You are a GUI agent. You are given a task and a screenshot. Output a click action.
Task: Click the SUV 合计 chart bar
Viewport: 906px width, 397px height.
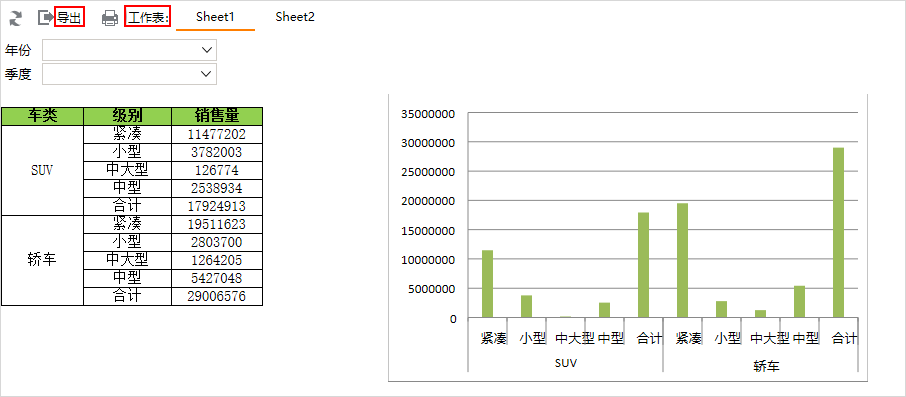pyautogui.click(x=644, y=265)
